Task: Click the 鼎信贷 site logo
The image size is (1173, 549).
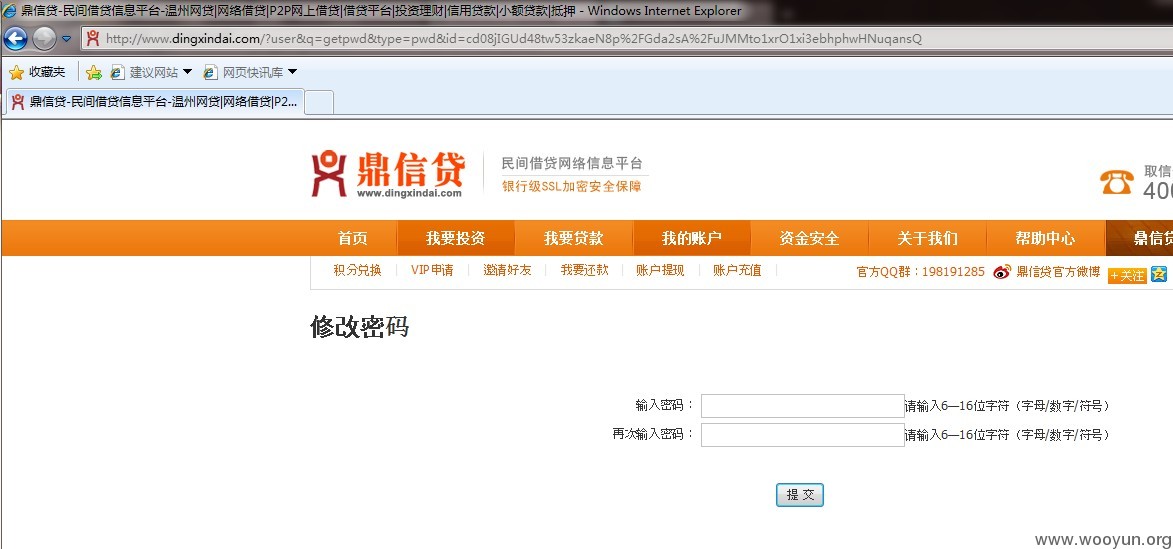Action: [388, 174]
